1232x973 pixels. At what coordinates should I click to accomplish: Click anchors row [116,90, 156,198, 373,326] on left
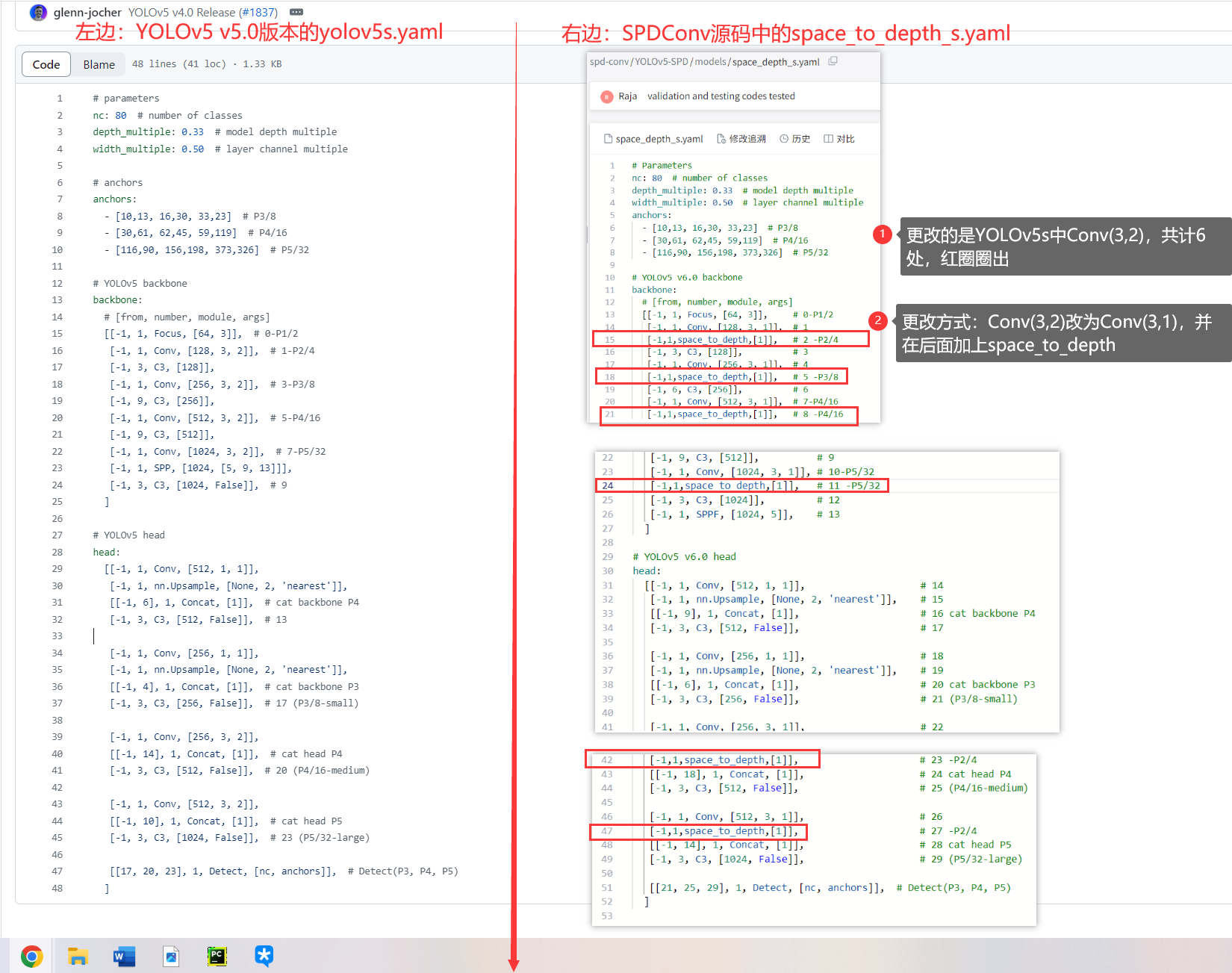tap(206, 250)
